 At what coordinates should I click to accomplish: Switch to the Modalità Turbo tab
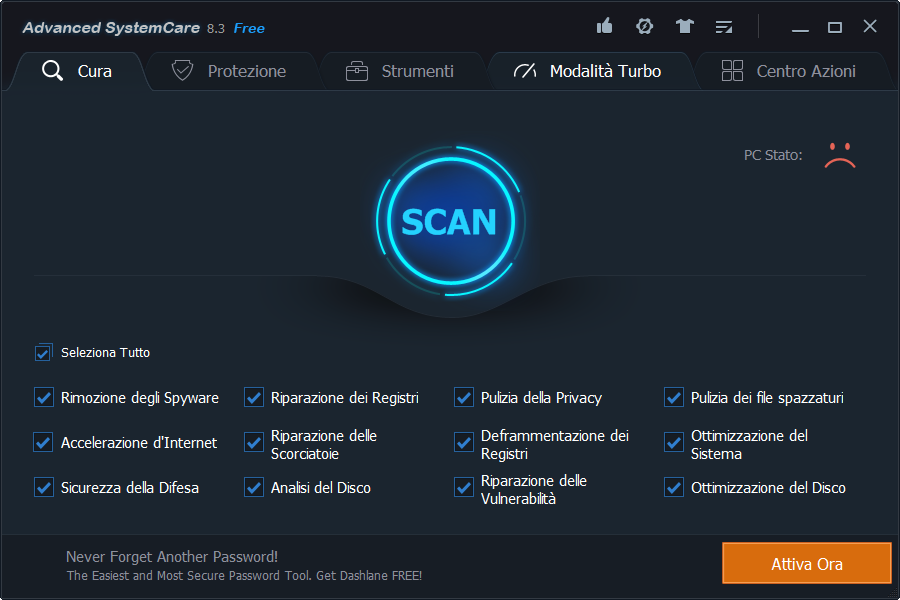pyautogui.click(x=604, y=71)
